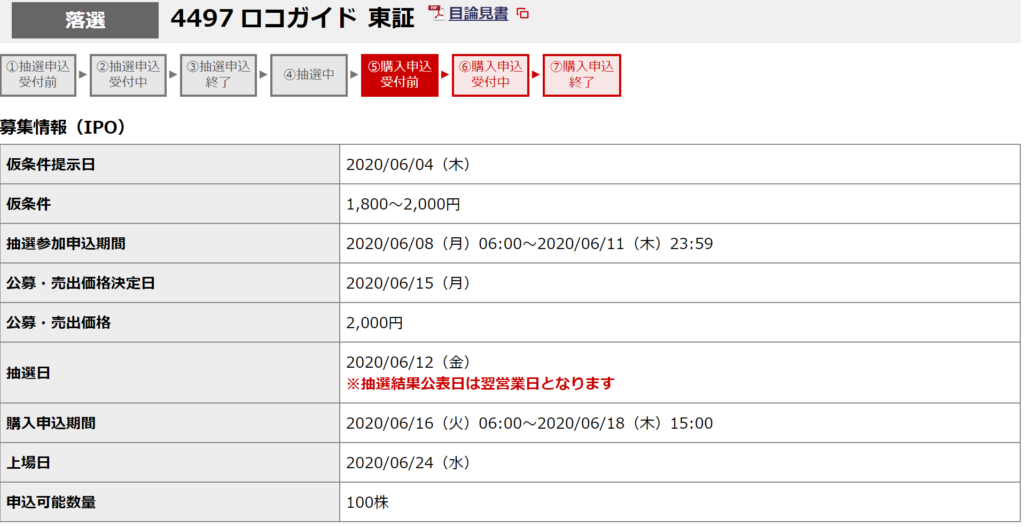This screenshot has width=1024, height=527.
Task: Click the date 2020/06/15（月）
Action: pyautogui.click(x=408, y=283)
